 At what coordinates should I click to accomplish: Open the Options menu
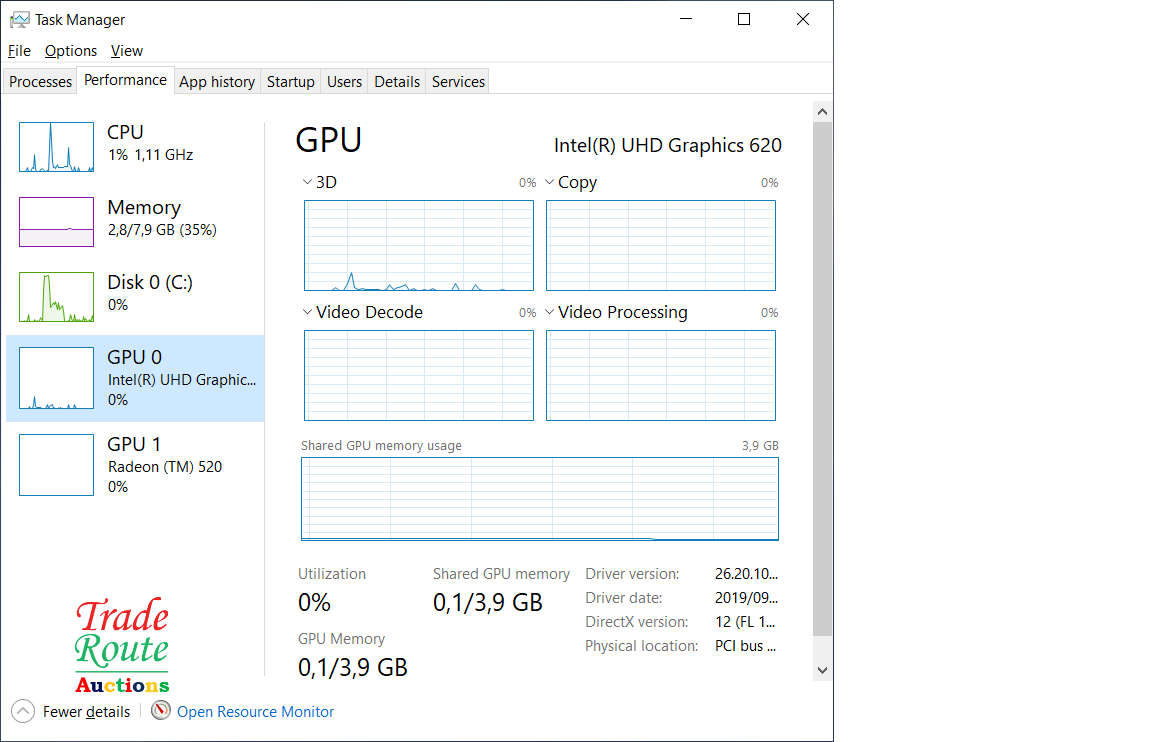[71, 51]
